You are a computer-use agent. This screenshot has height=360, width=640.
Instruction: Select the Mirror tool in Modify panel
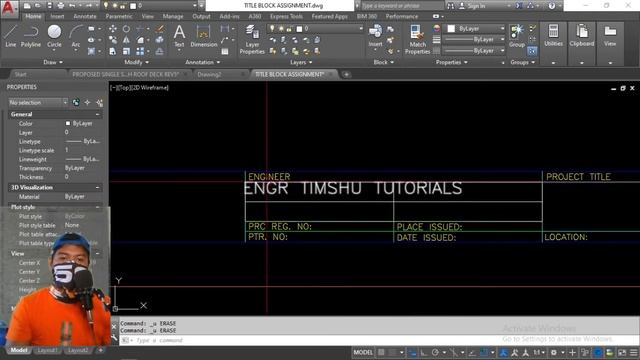pyautogui.click(x=126, y=40)
